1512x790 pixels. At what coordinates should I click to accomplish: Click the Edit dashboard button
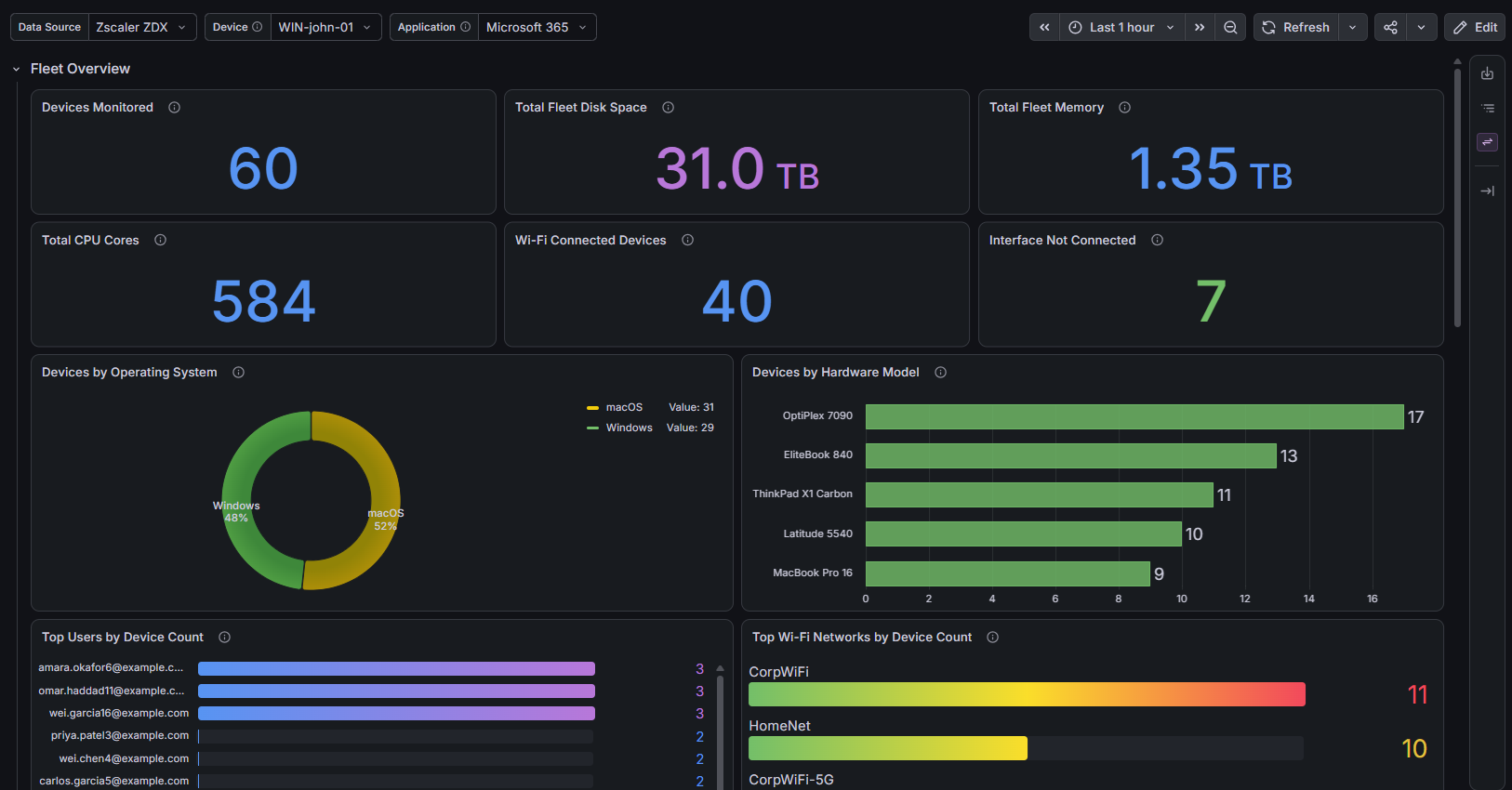pyautogui.click(x=1475, y=27)
